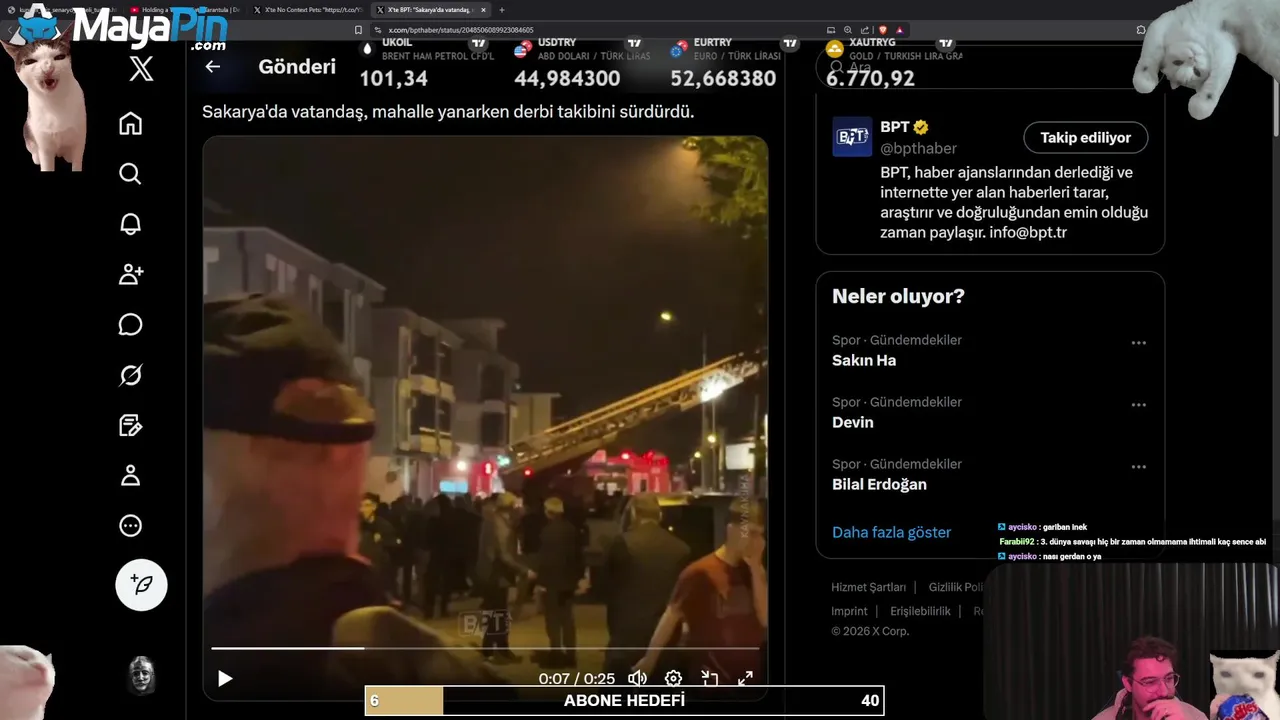Open chat messages from the sidebar
1280x720 pixels.
coord(130,325)
